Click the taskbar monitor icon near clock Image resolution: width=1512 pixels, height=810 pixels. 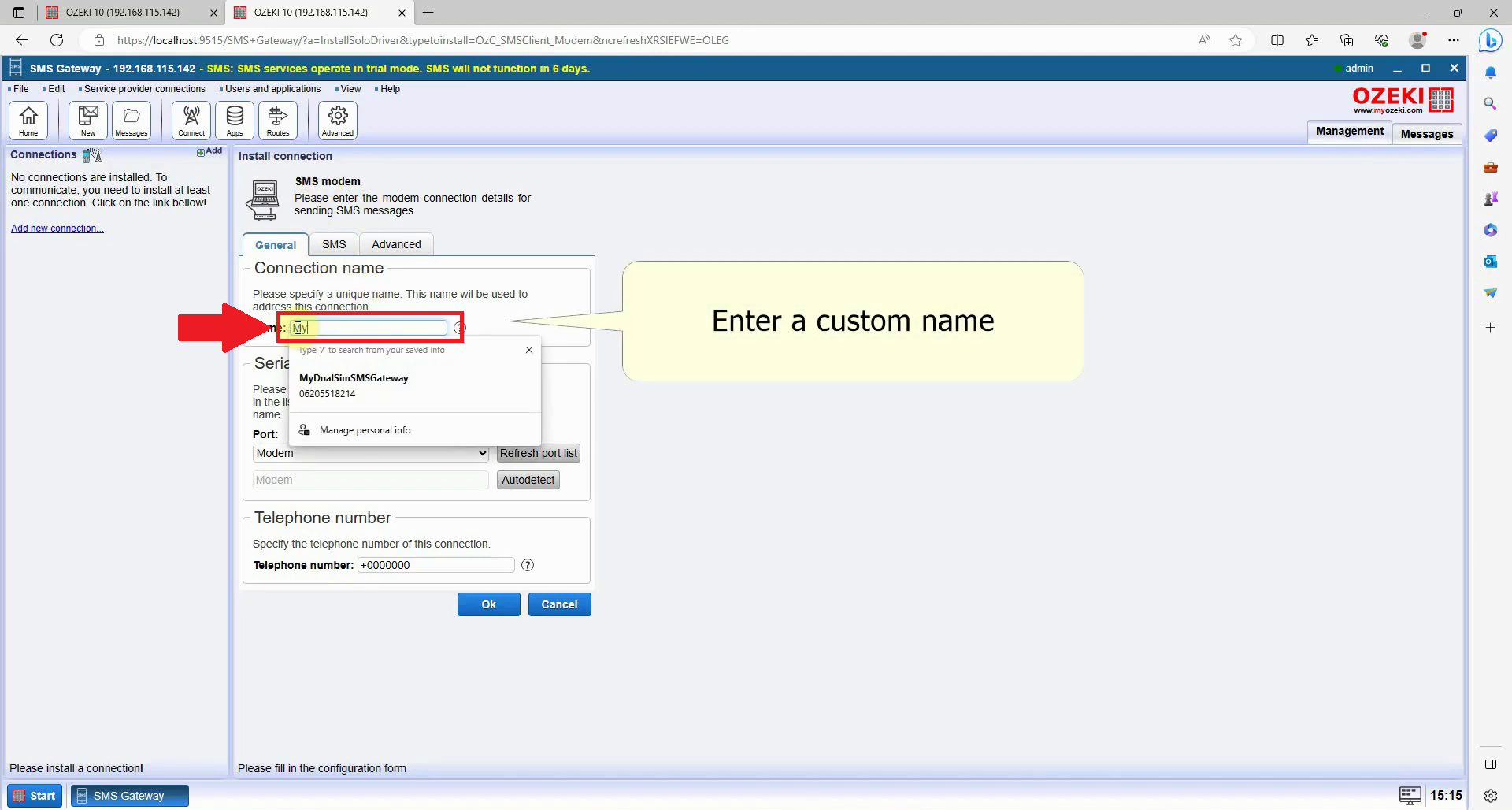[x=1410, y=795]
